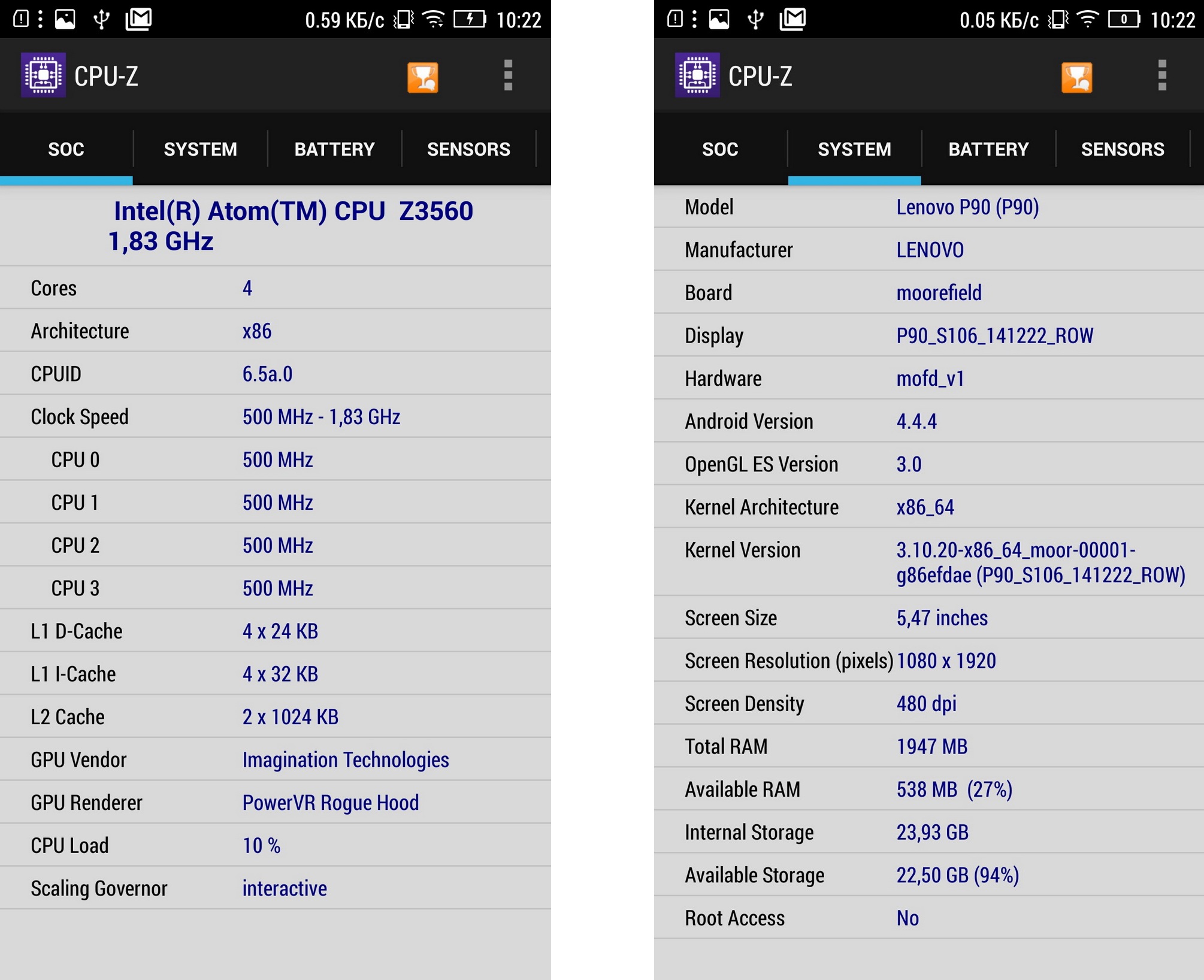Open SENSORS tab in left screen
Viewport: 1204px width, 980px height.
pyautogui.click(x=468, y=149)
